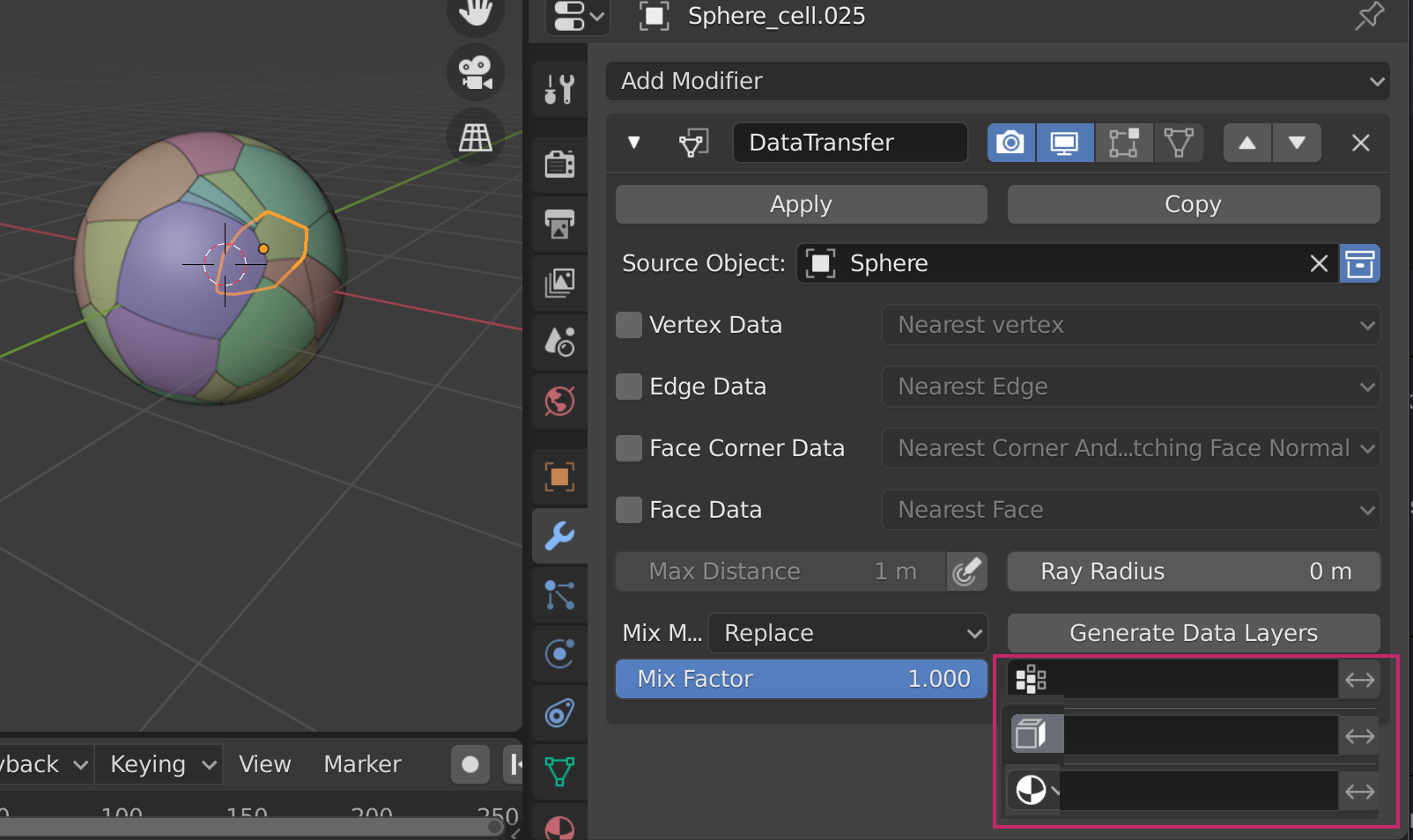Screen dimensions: 1413x840
Task: Open Particles properties tab icon
Action: pos(559,595)
